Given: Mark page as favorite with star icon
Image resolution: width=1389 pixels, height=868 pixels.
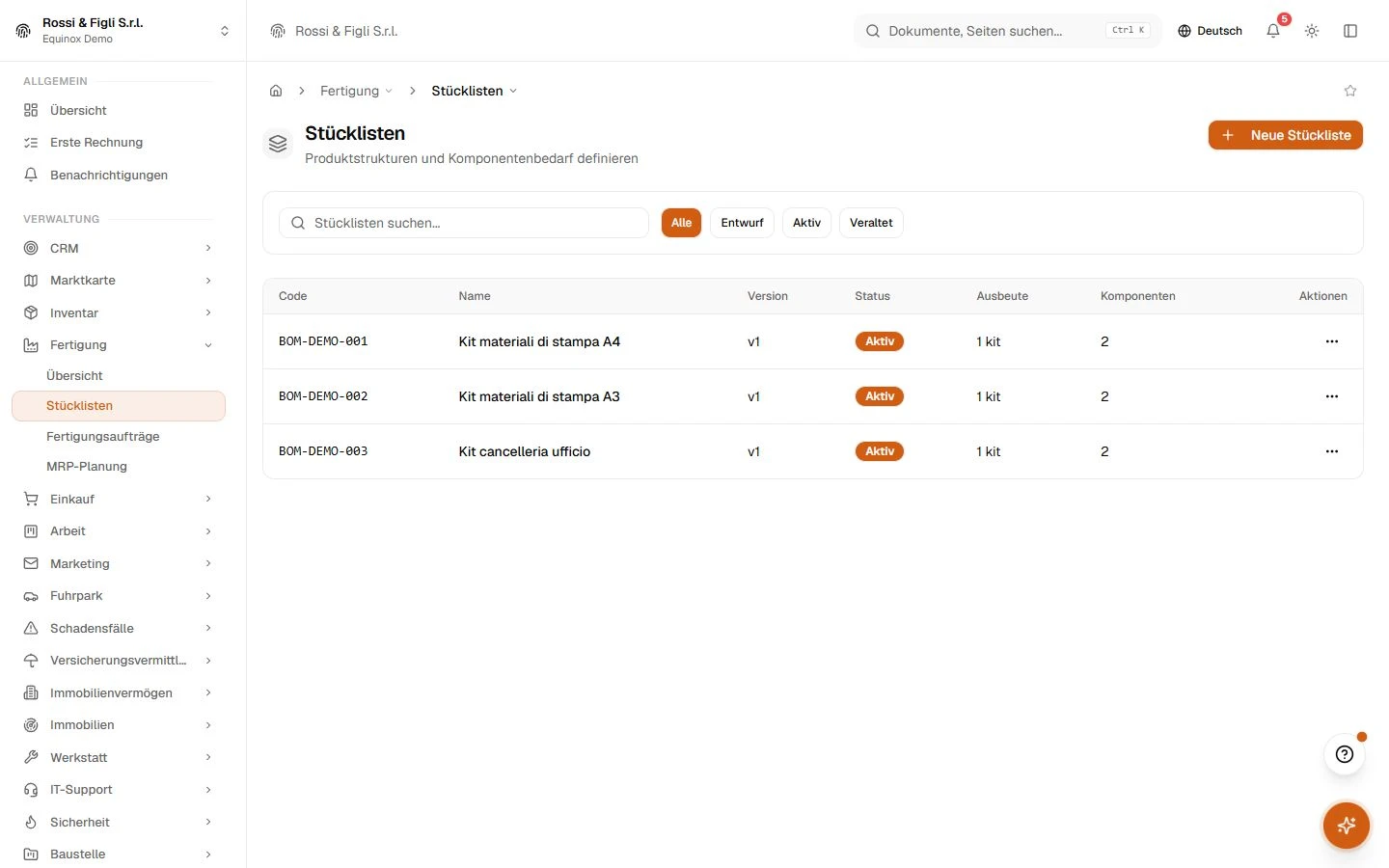Looking at the screenshot, I should click(1350, 91).
